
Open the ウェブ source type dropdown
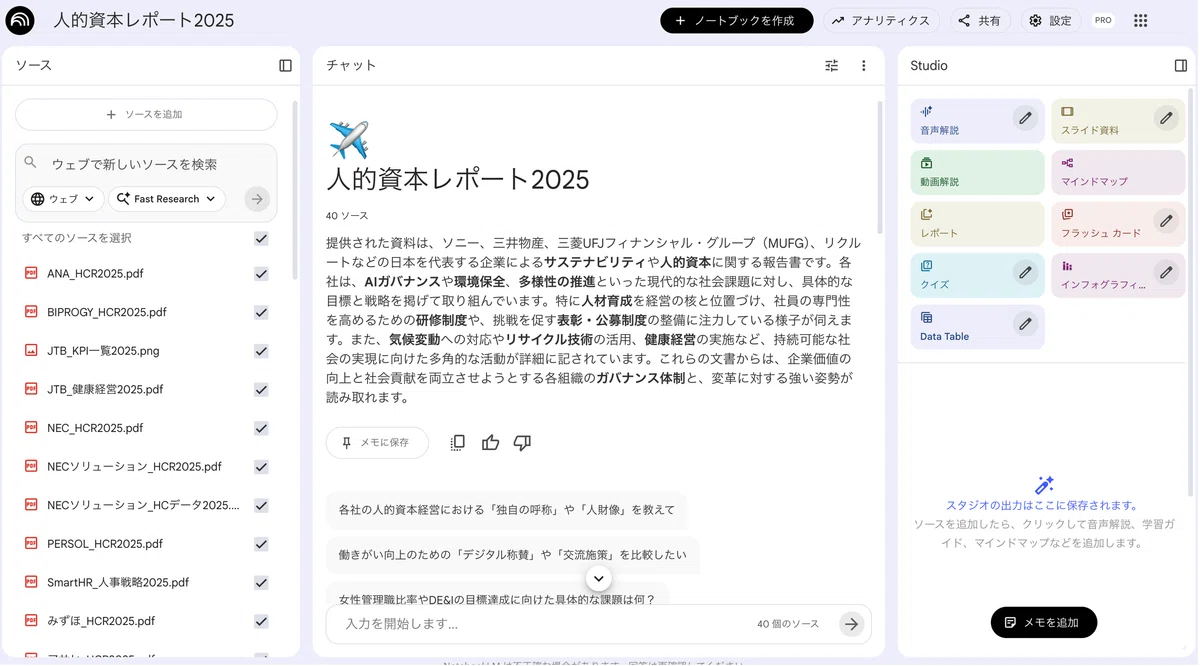63,199
